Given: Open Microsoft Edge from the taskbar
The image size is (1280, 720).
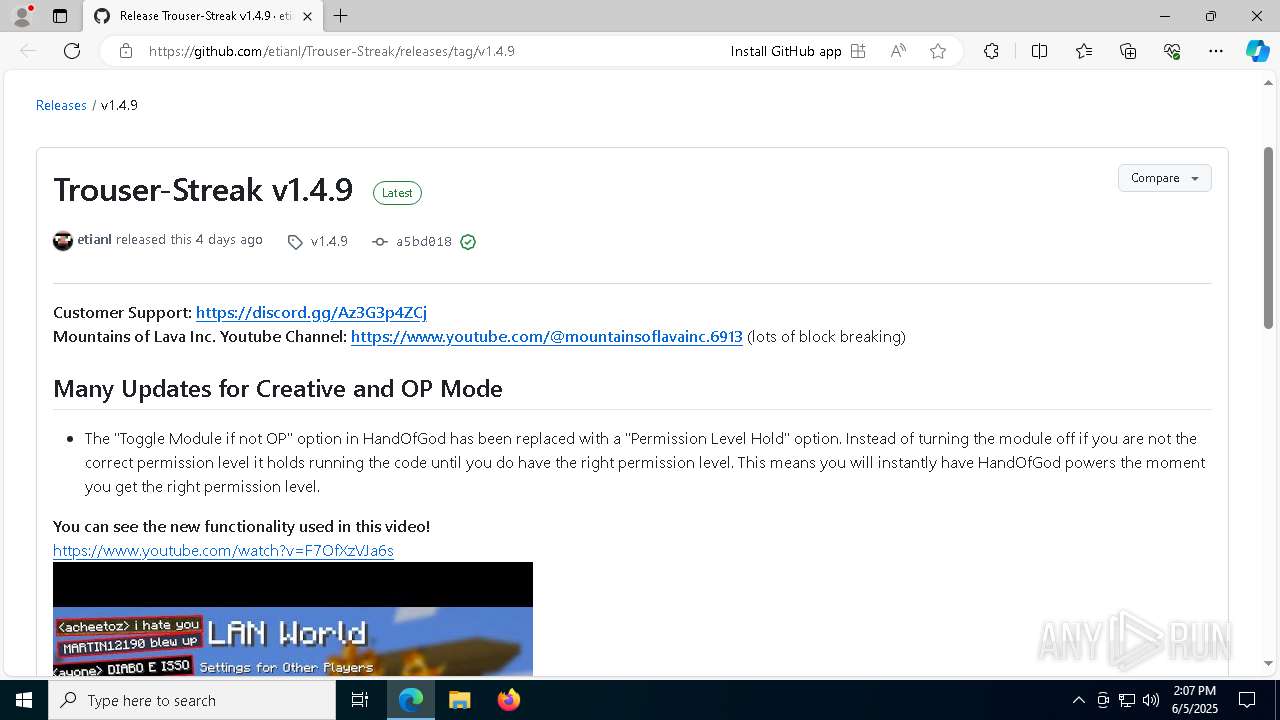Looking at the screenshot, I should pyautogui.click(x=411, y=700).
